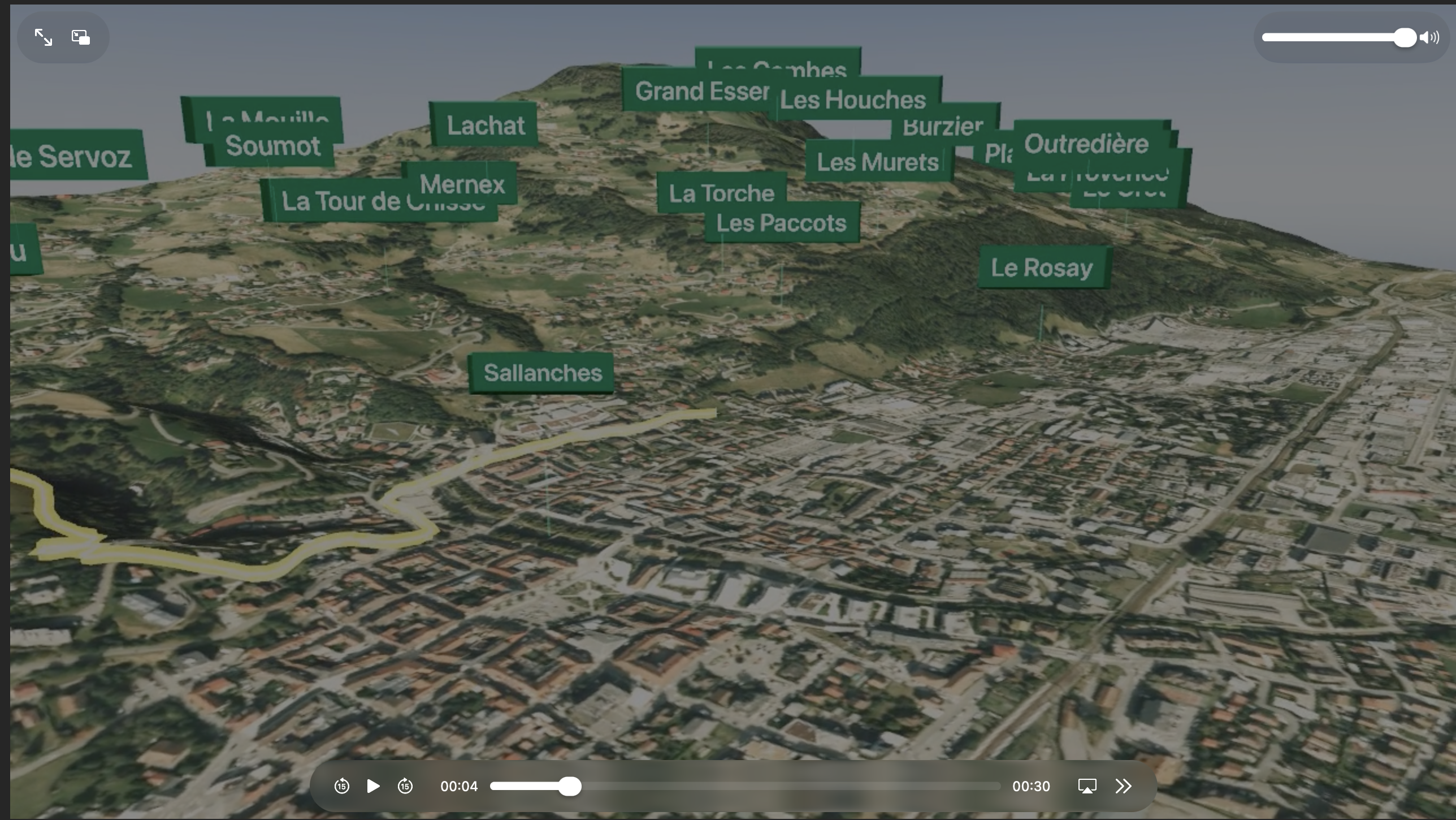Enter full screen with the expand arrows icon
Viewport: 1456px width, 820px height.
coord(44,37)
